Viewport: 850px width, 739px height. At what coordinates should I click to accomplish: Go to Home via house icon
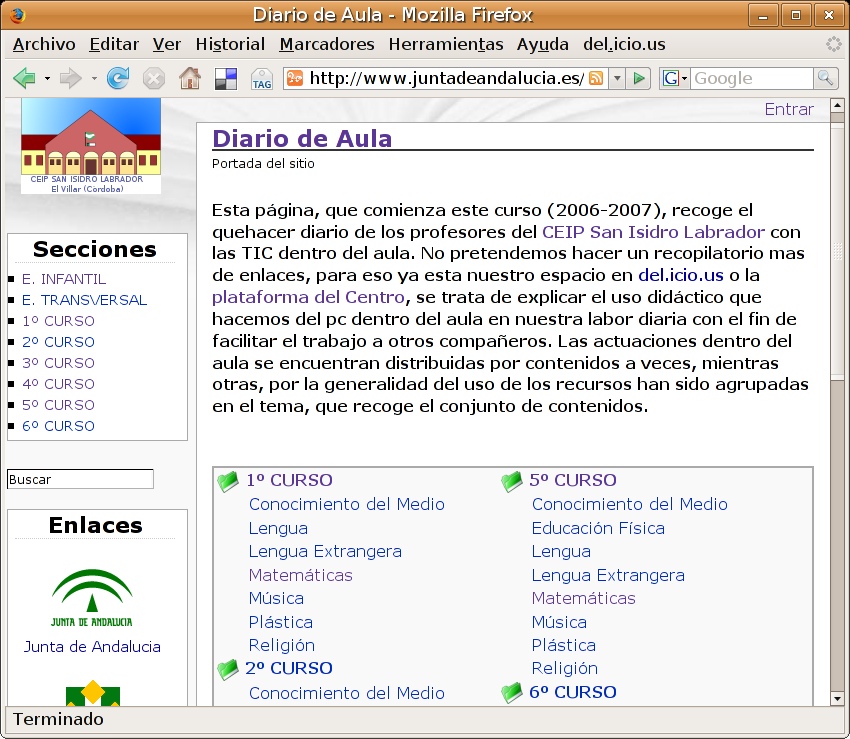coord(189,78)
